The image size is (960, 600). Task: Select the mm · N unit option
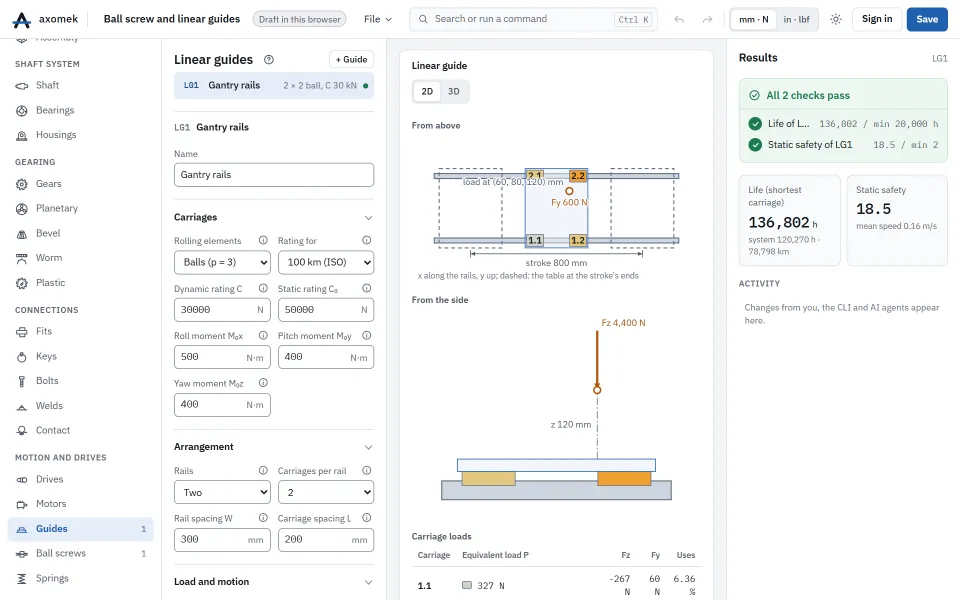(x=754, y=19)
